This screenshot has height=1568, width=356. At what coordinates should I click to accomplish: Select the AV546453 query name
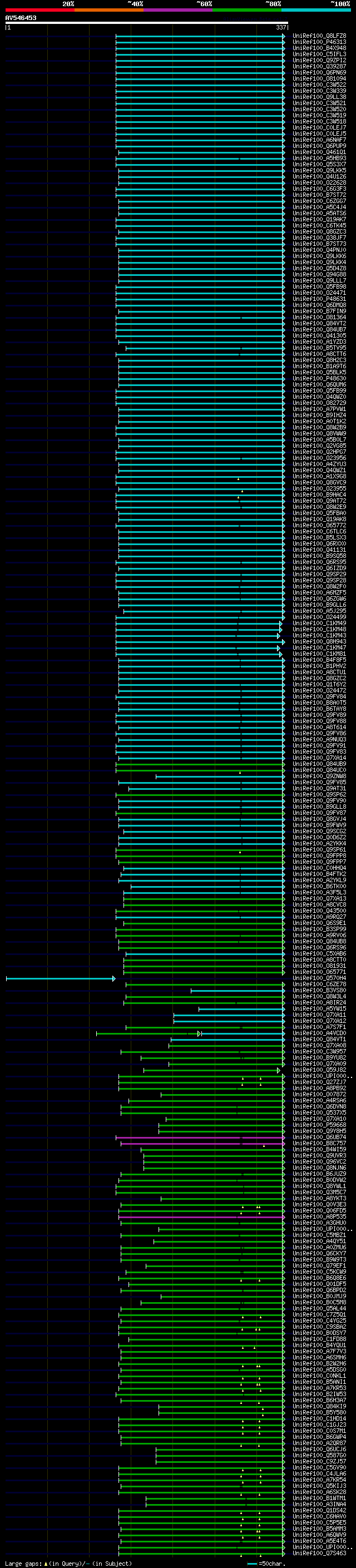tap(21, 18)
